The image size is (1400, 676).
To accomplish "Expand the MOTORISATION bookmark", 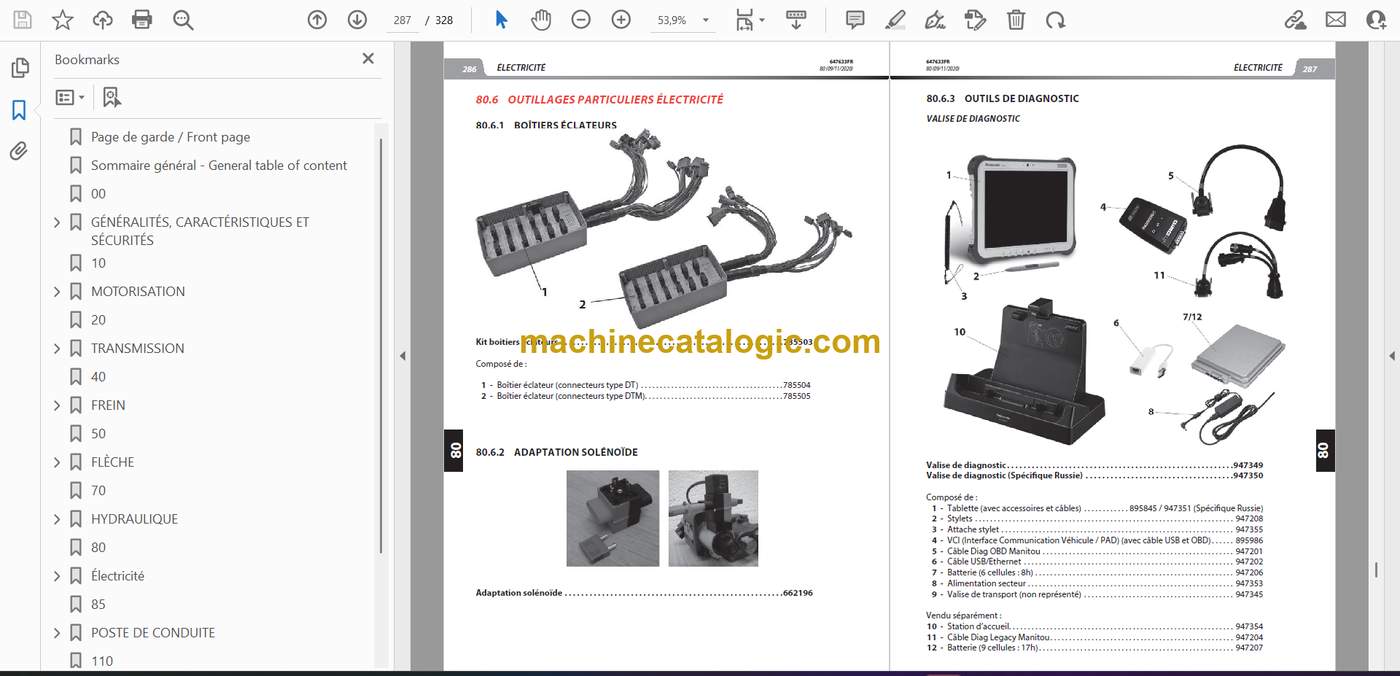I will pyautogui.click(x=57, y=292).
